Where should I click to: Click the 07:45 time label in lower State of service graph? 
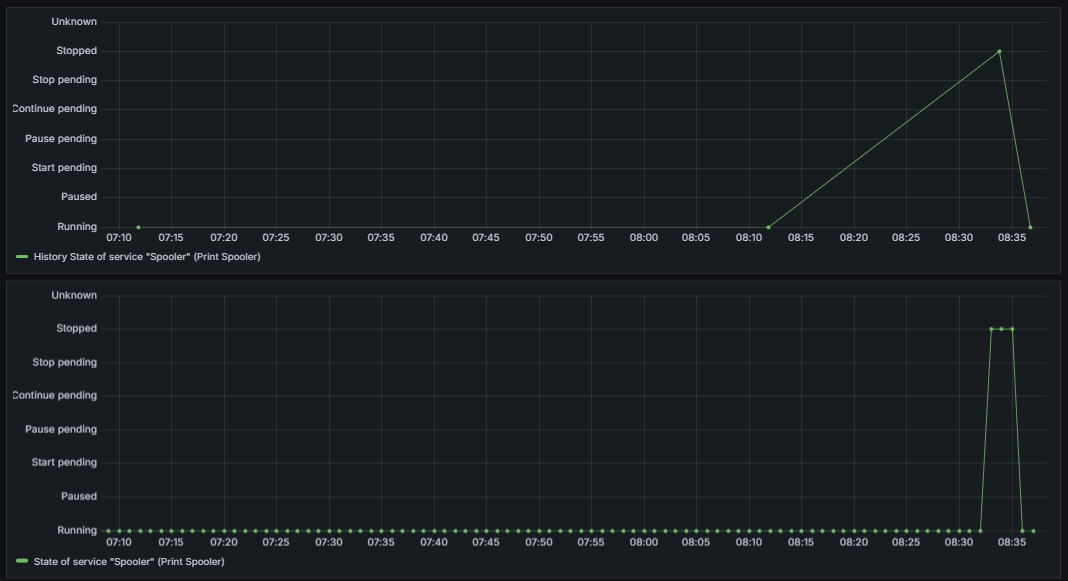[x=486, y=543]
